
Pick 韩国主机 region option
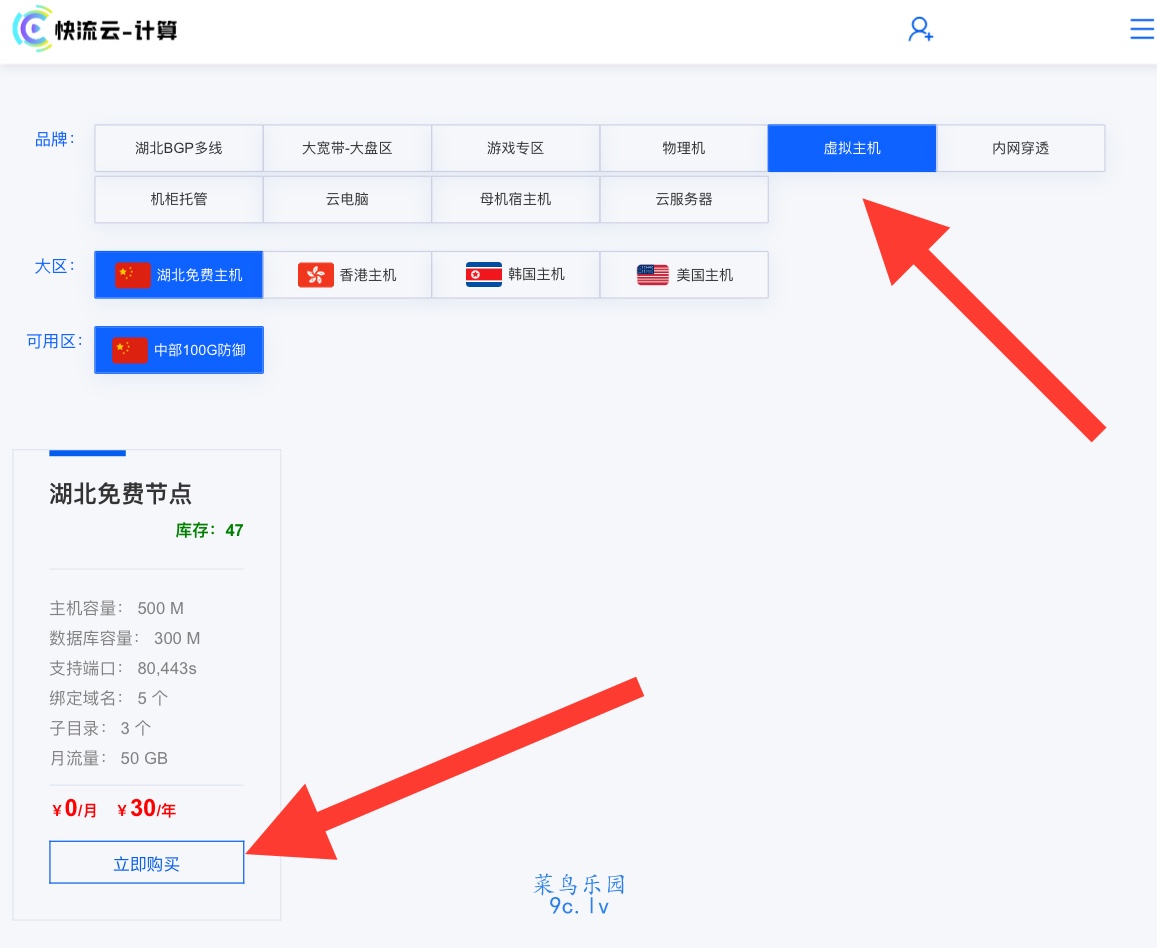(515, 275)
